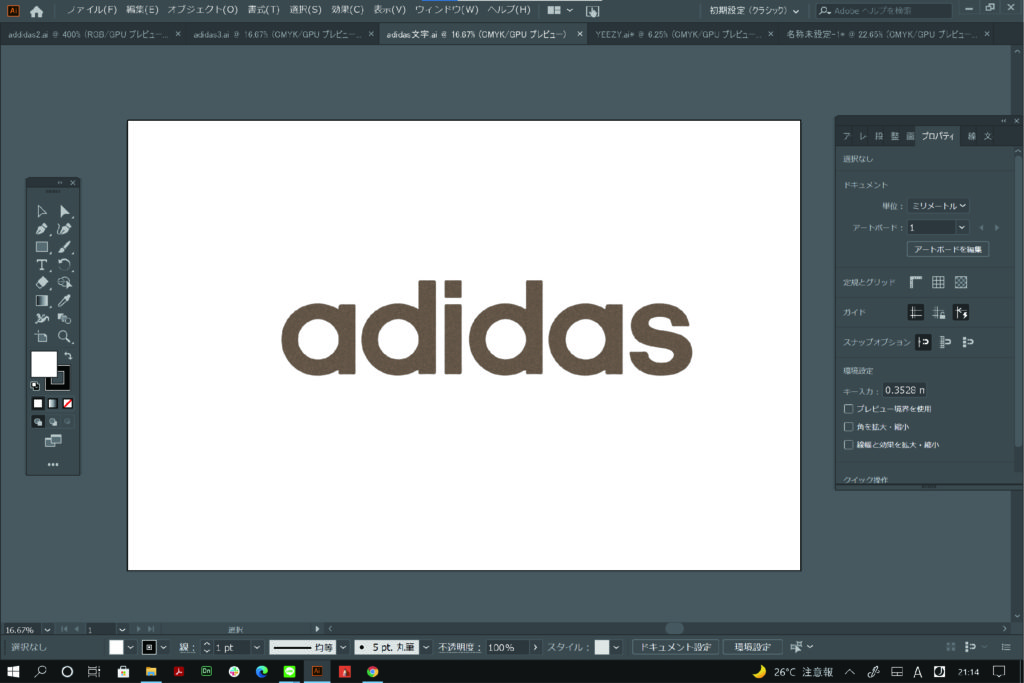This screenshot has width=1024, height=683.
Task: Check the 角を拡大・縮小 option
Action: coord(849,427)
